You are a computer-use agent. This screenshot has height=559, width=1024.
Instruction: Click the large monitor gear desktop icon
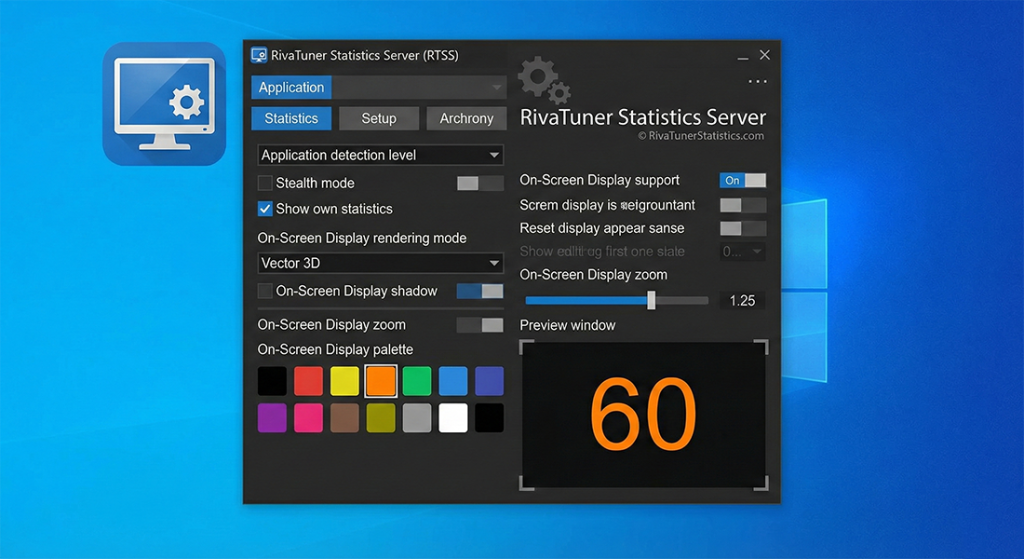(x=164, y=104)
